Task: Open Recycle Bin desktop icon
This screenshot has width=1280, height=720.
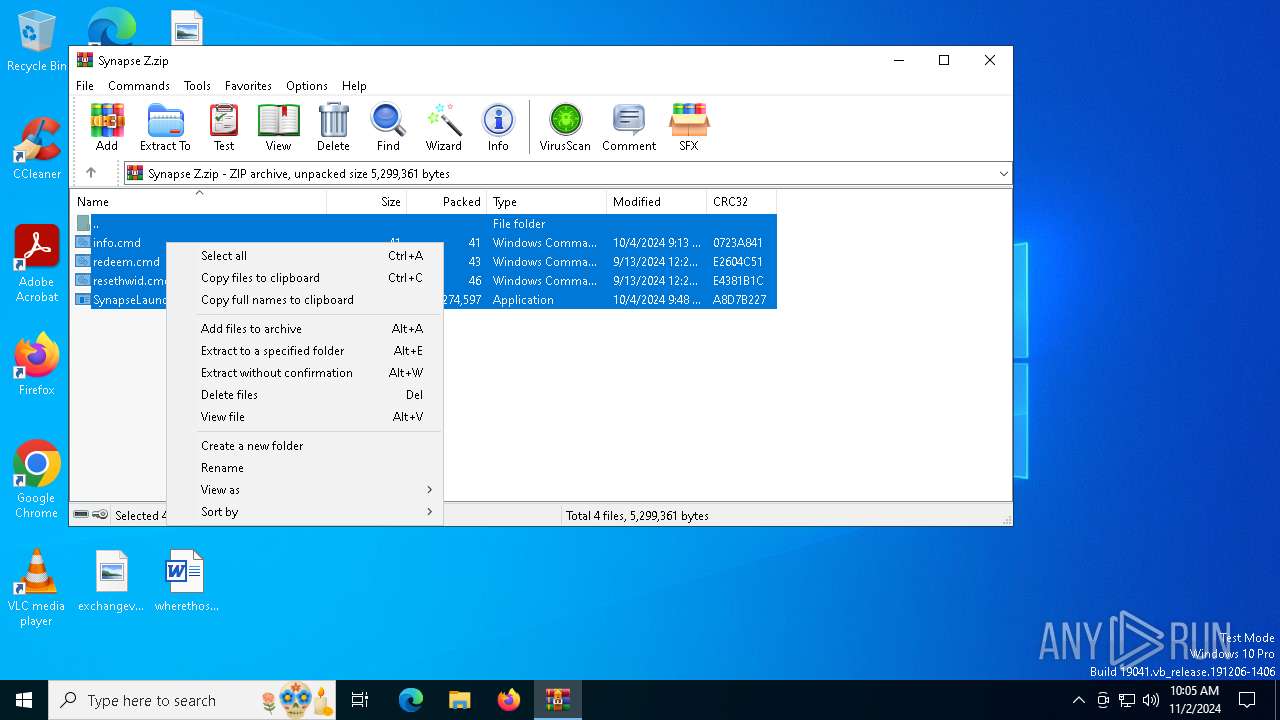Action: [36, 42]
